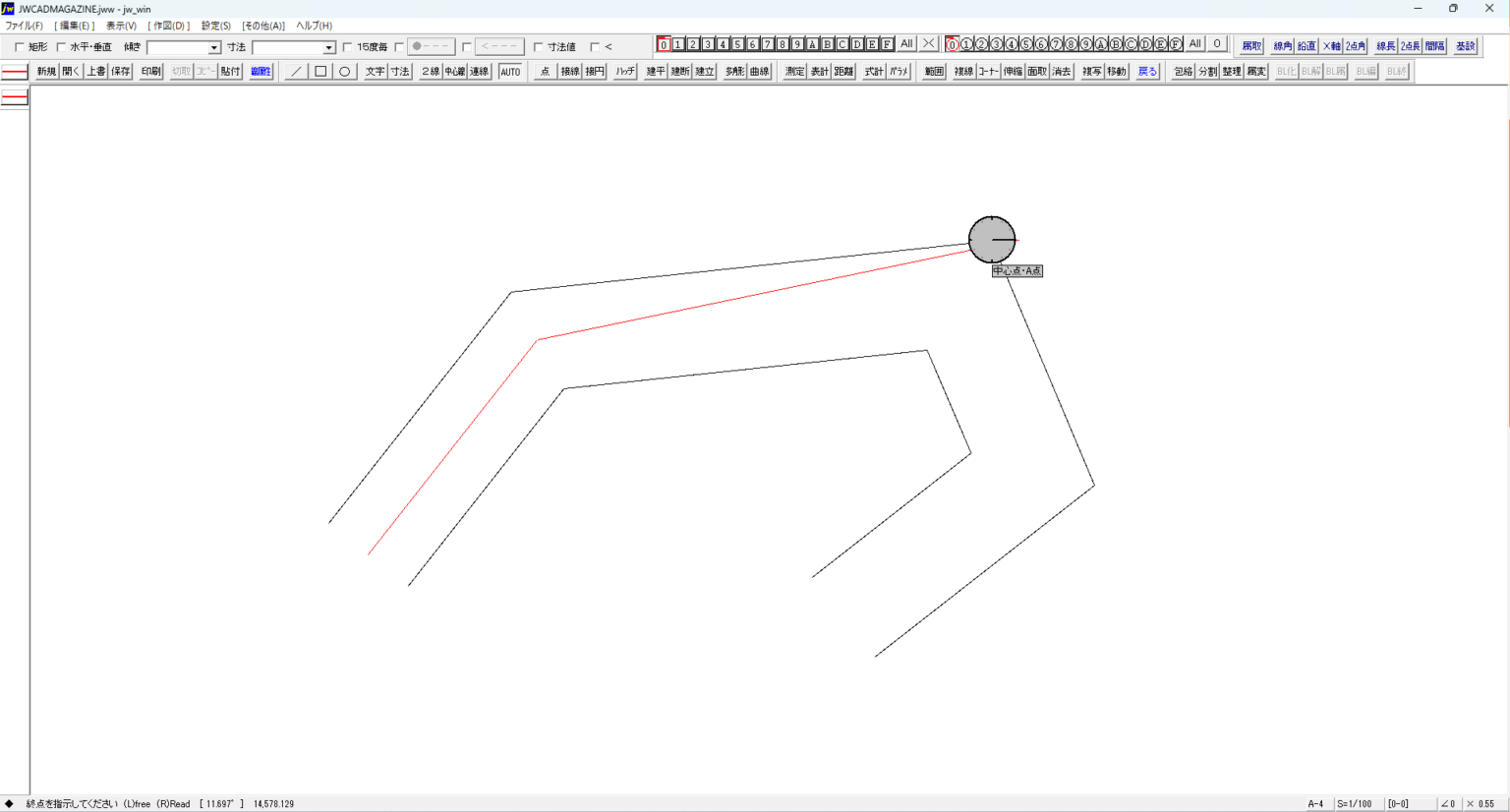Toggle the 水平・垂直 checkbox
Image resolution: width=1510 pixels, height=812 pixels.
(61, 47)
